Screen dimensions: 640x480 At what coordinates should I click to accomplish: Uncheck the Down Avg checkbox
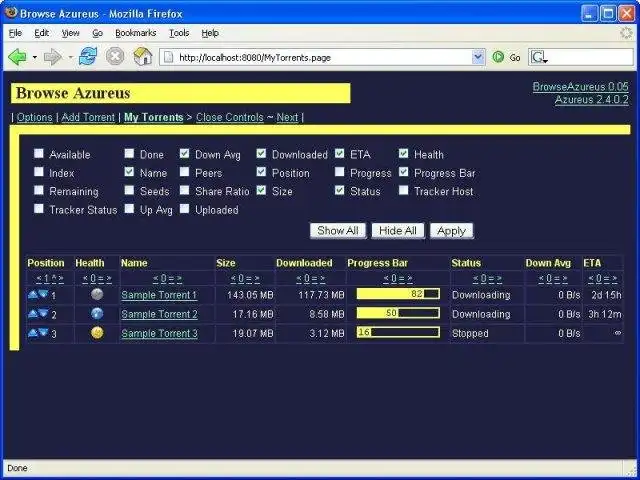point(184,153)
